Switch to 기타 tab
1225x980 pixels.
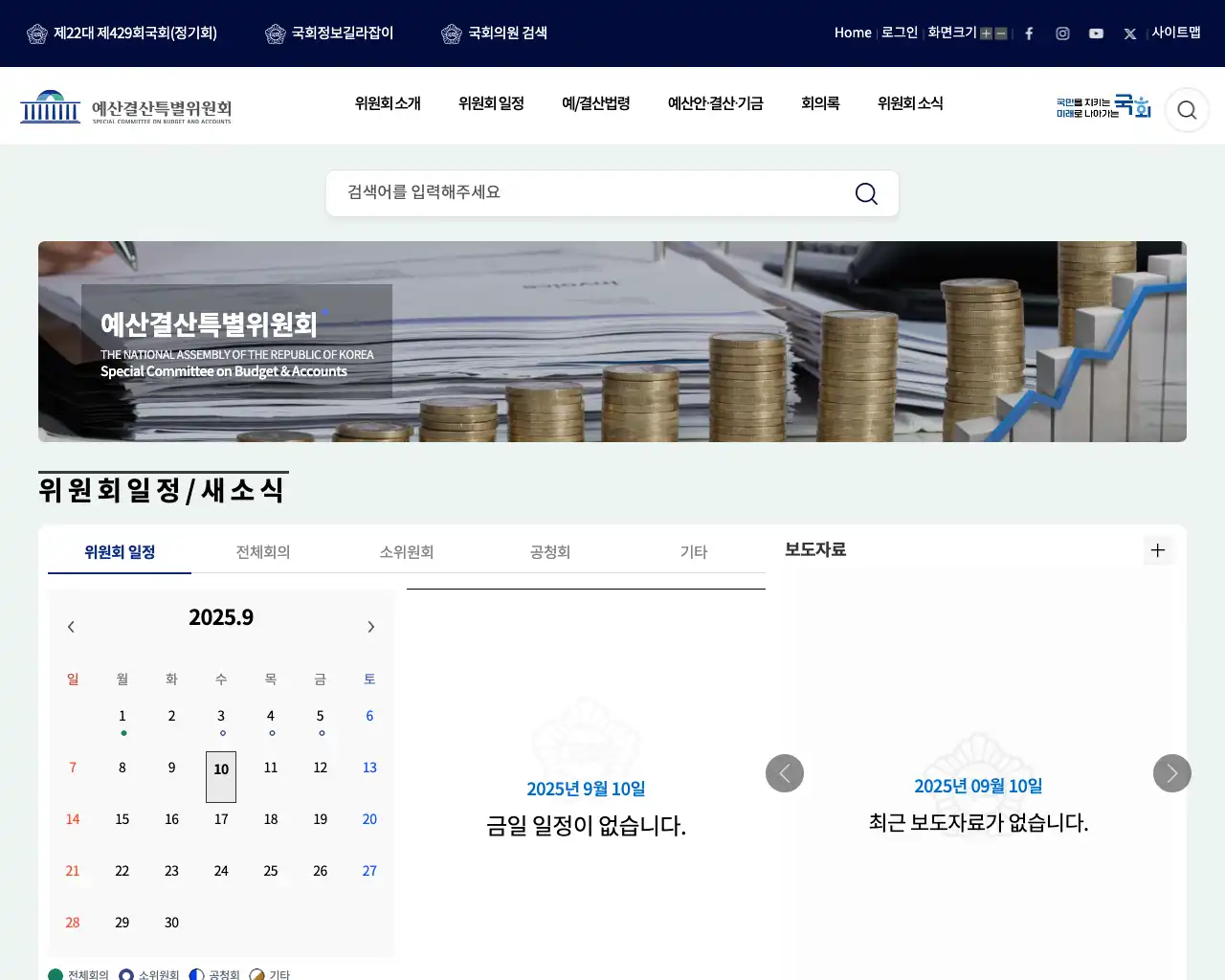point(694,552)
